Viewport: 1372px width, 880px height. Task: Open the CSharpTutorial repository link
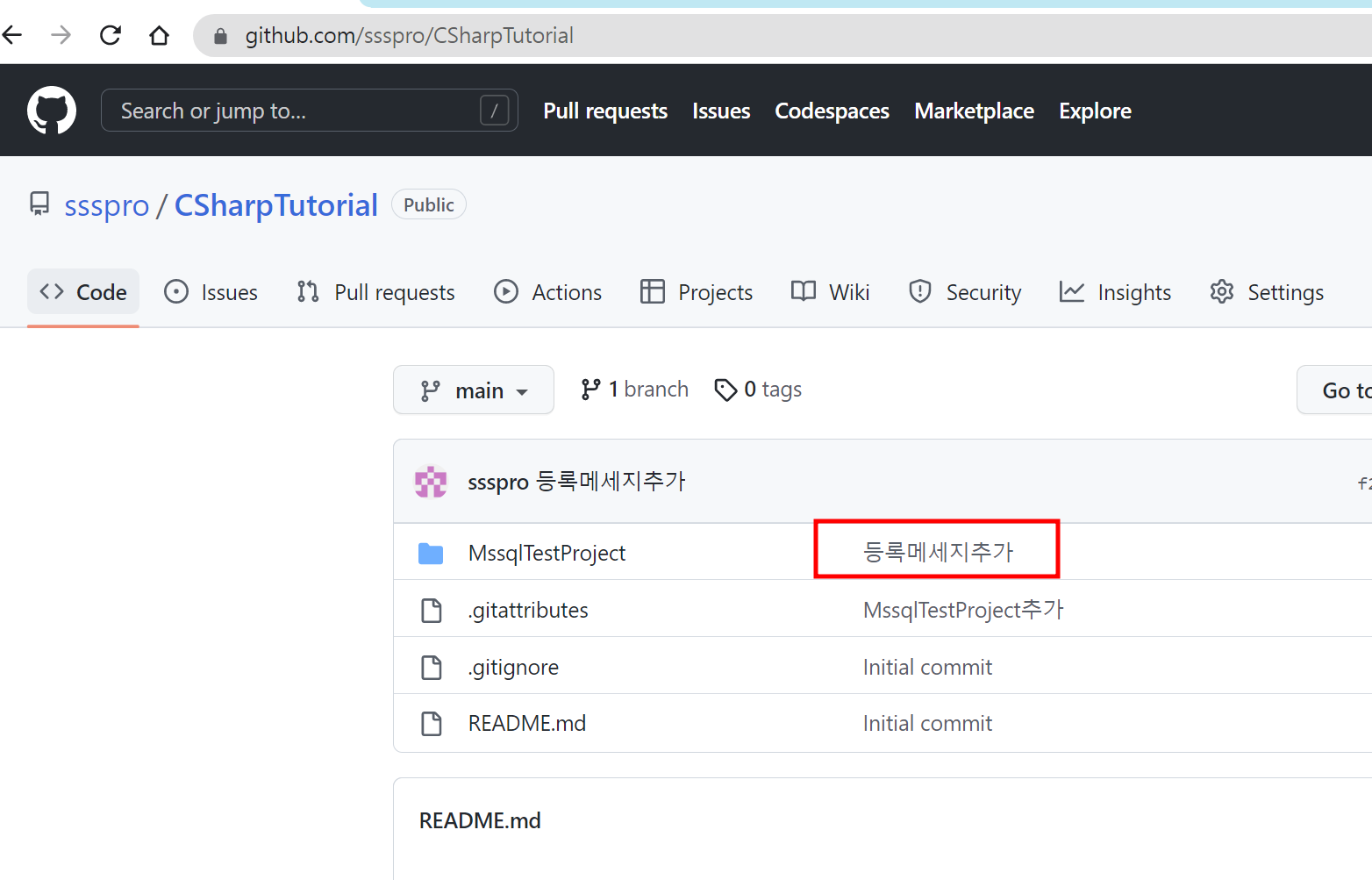[x=276, y=205]
